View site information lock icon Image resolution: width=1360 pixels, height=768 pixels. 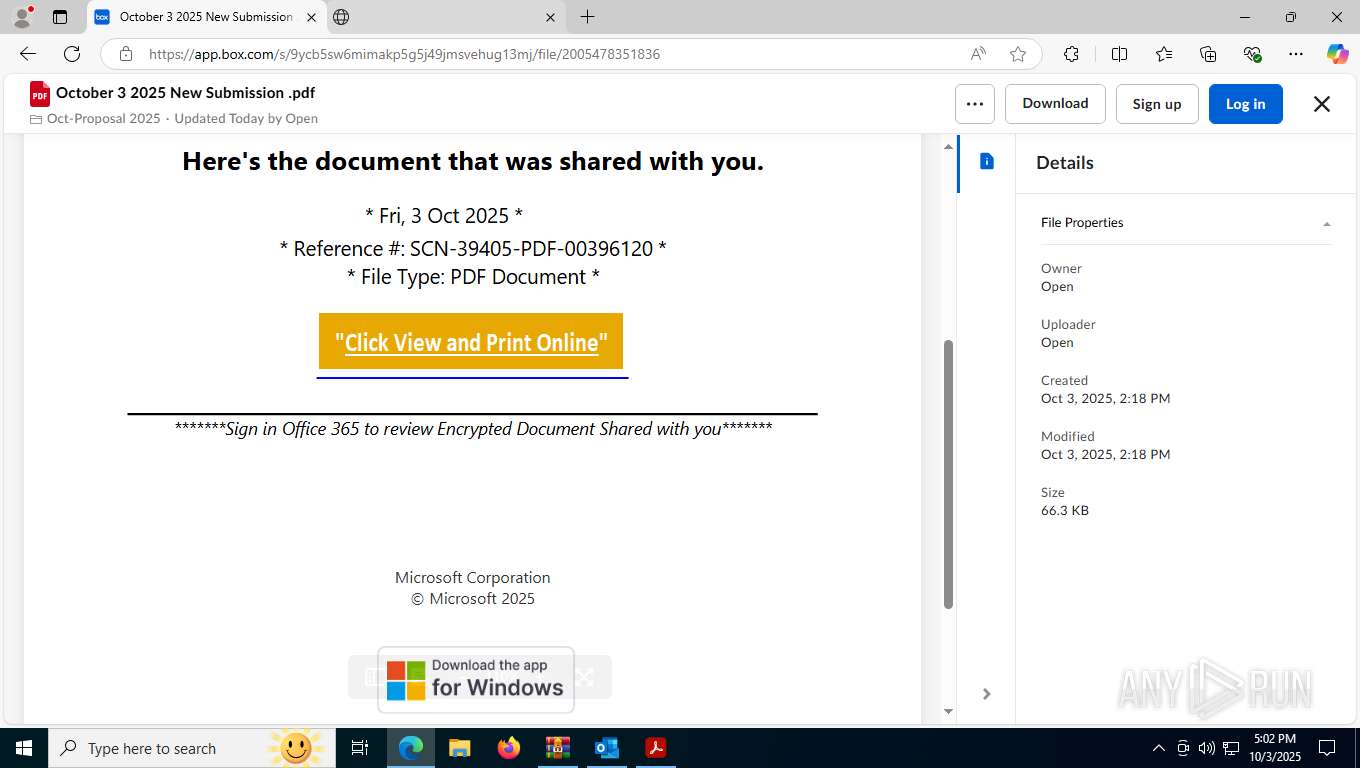pos(125,54)
